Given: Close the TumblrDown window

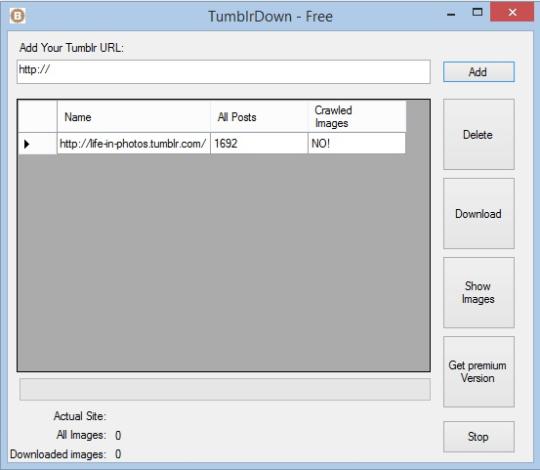Looking at the screenshot, I should click(x=512, y=12).
